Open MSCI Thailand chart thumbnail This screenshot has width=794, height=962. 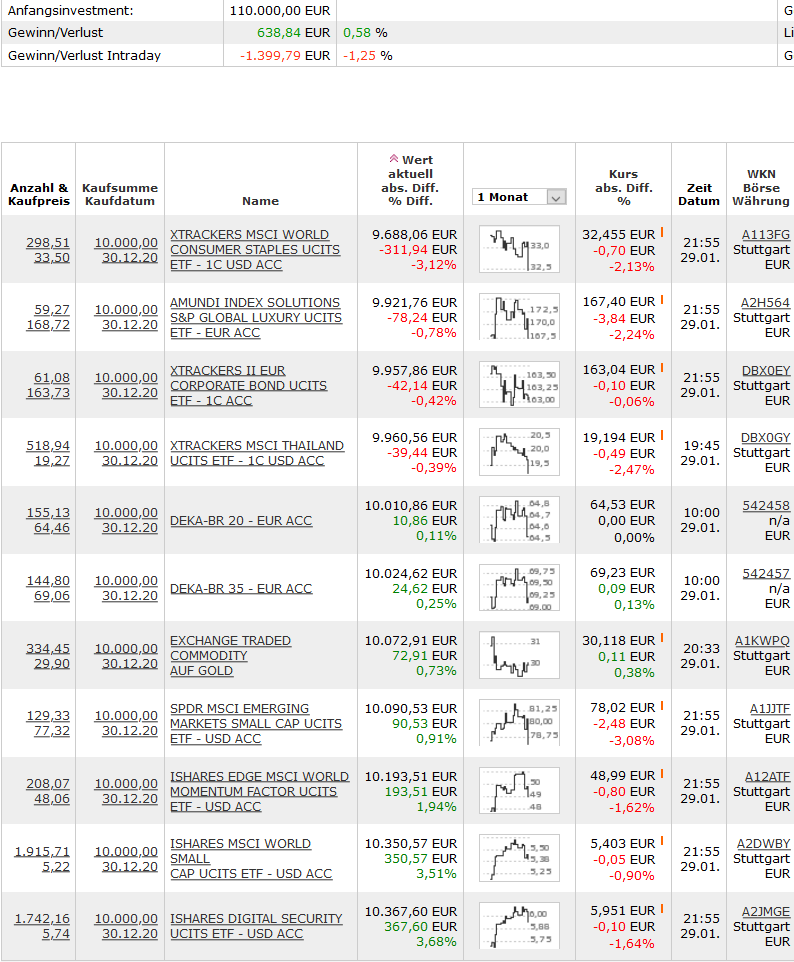[519, 453]
